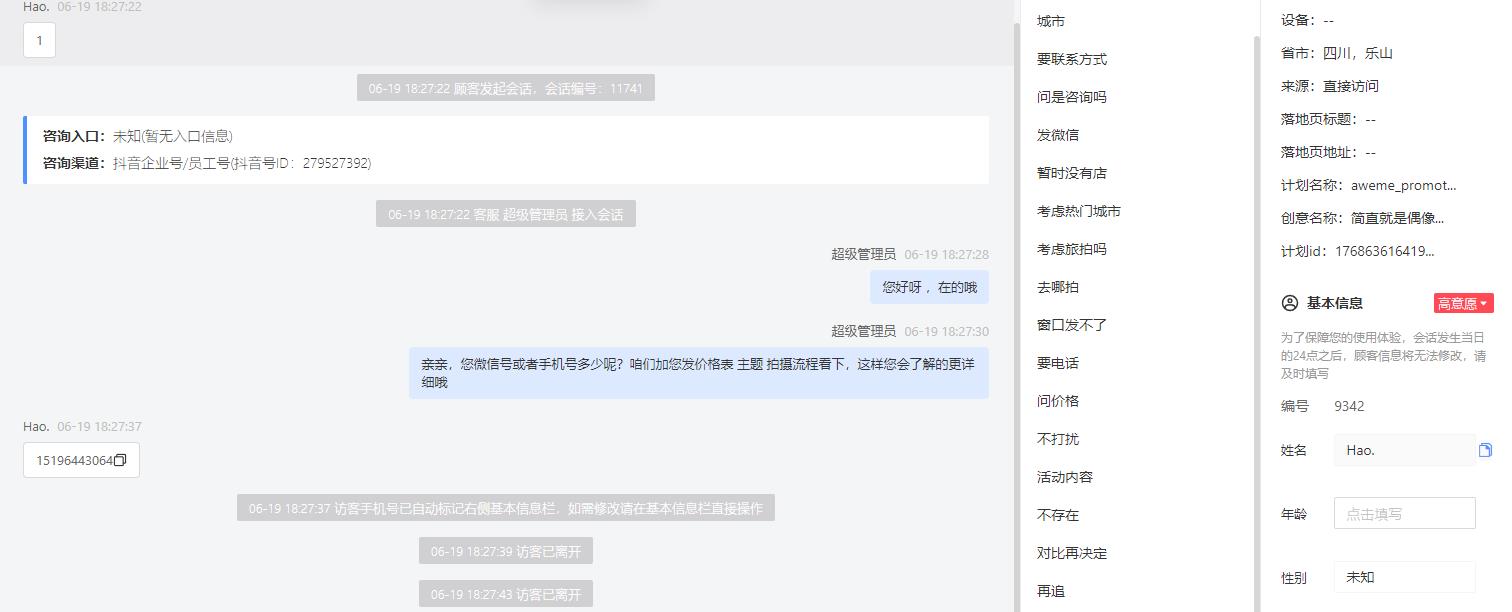This screenshot has width=1512, height=612.
Task: Click the 来源 直接访问 value
Action: click(1351, 86)
